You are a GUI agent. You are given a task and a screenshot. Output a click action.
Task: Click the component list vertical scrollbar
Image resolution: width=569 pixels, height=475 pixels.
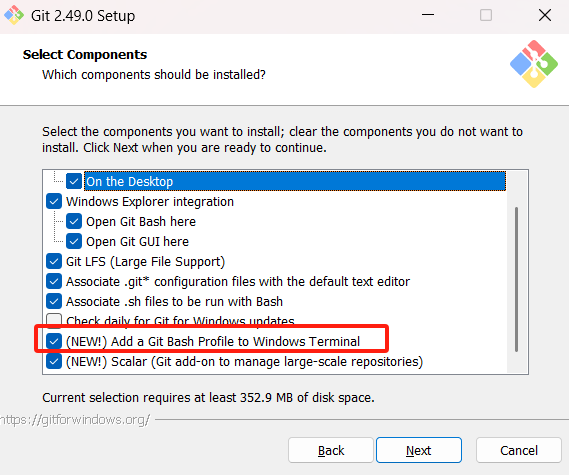tap(516, 279)
